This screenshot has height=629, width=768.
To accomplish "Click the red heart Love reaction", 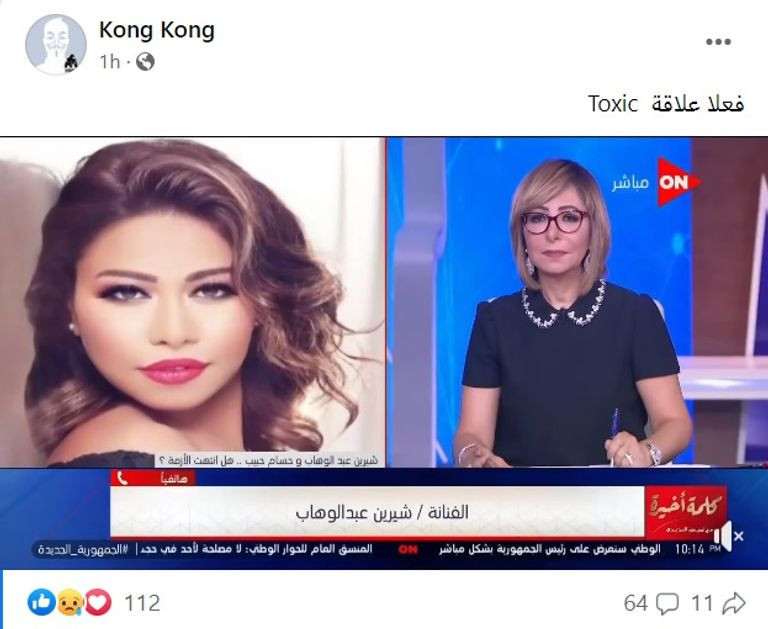I will coord(98,603).
